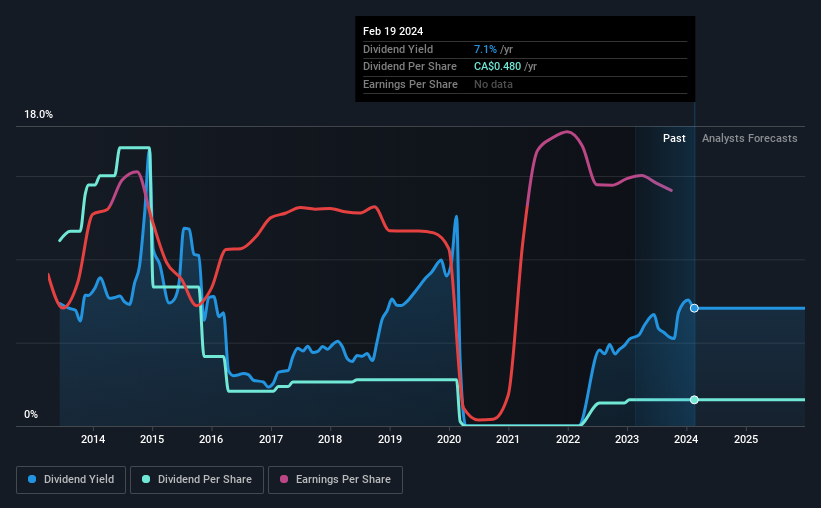The height and width of the screenshot is (508, 821).
Task: Toggle the Earnings Per Share legend button
Action: pos(335,480)
